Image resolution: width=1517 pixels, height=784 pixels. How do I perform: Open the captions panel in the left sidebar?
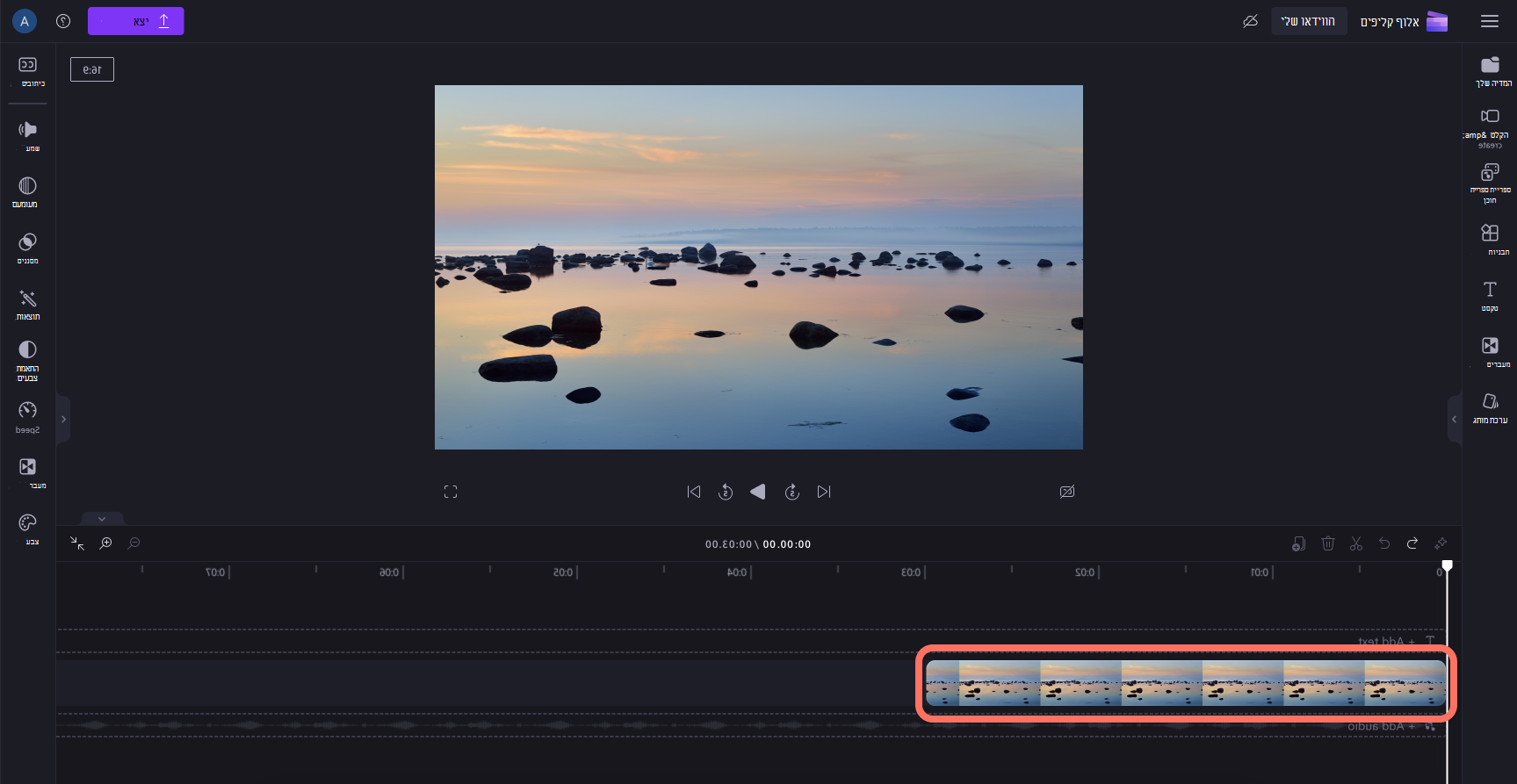pyautogui.click(x=28, y=71)
